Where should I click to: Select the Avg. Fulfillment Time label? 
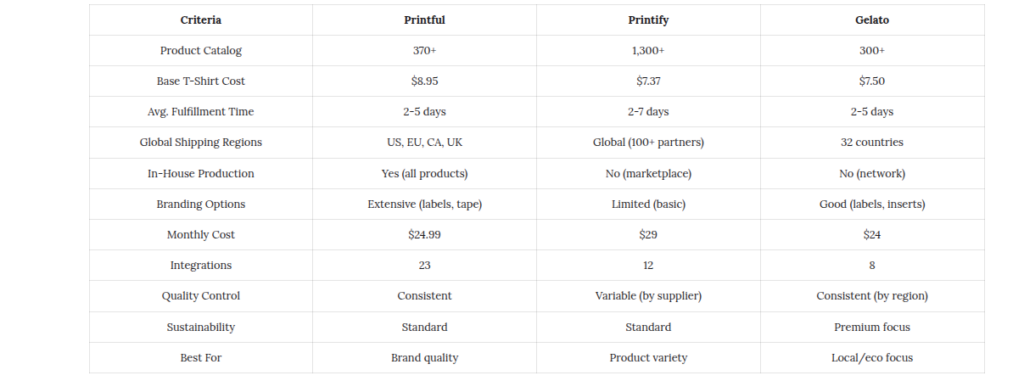coord(200,112)
